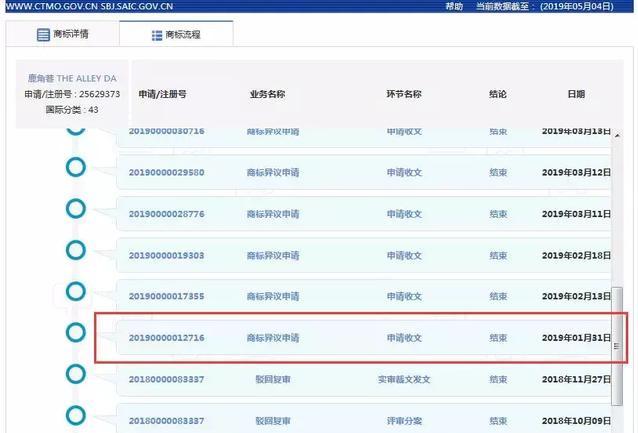
Task: Click the 日期 column header
Action: (576, 94)
